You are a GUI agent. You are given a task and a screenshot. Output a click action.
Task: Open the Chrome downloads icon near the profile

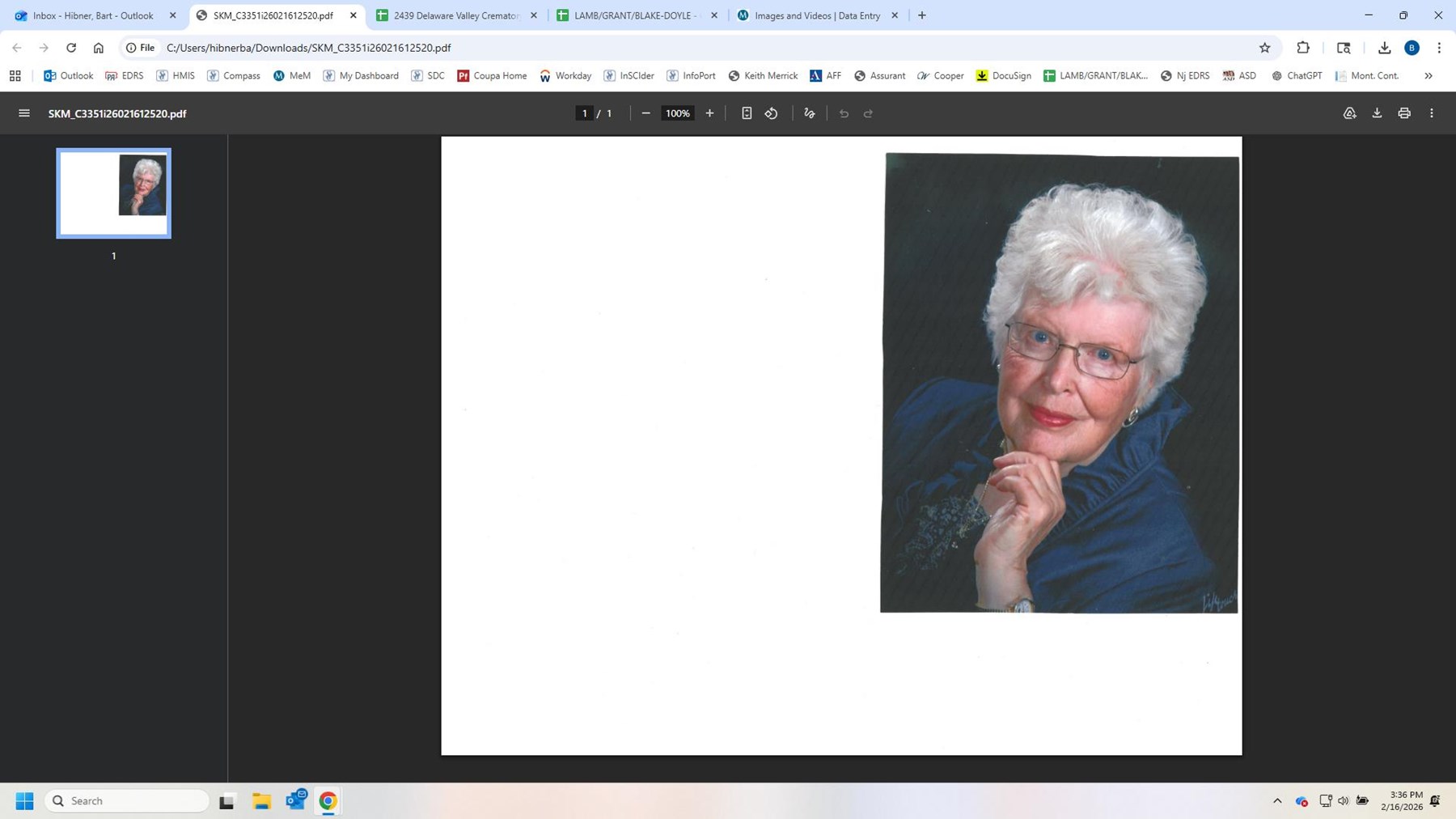(x=1385, y=48)
